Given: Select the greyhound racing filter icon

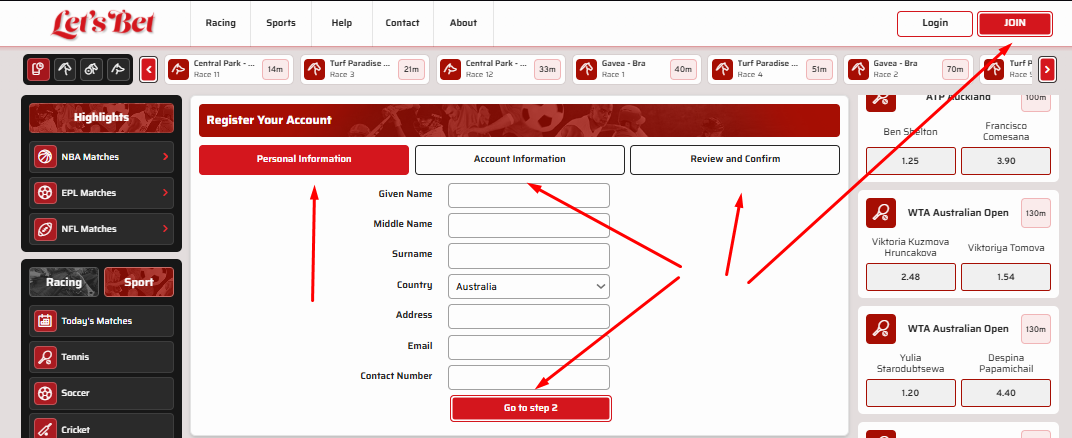Looking at the screenshot, I should pos(118,69).
